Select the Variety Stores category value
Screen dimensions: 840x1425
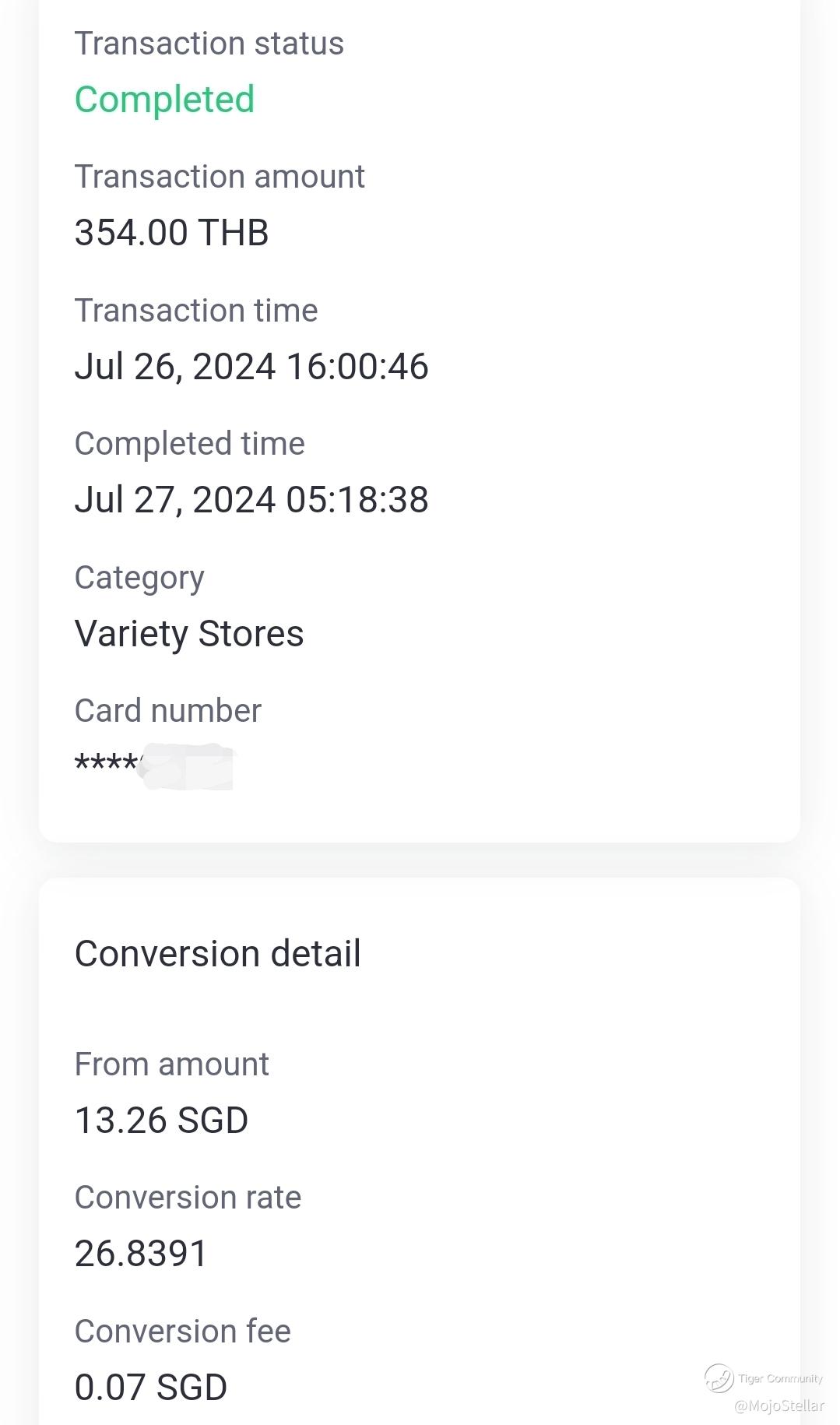tap(188, 634)
